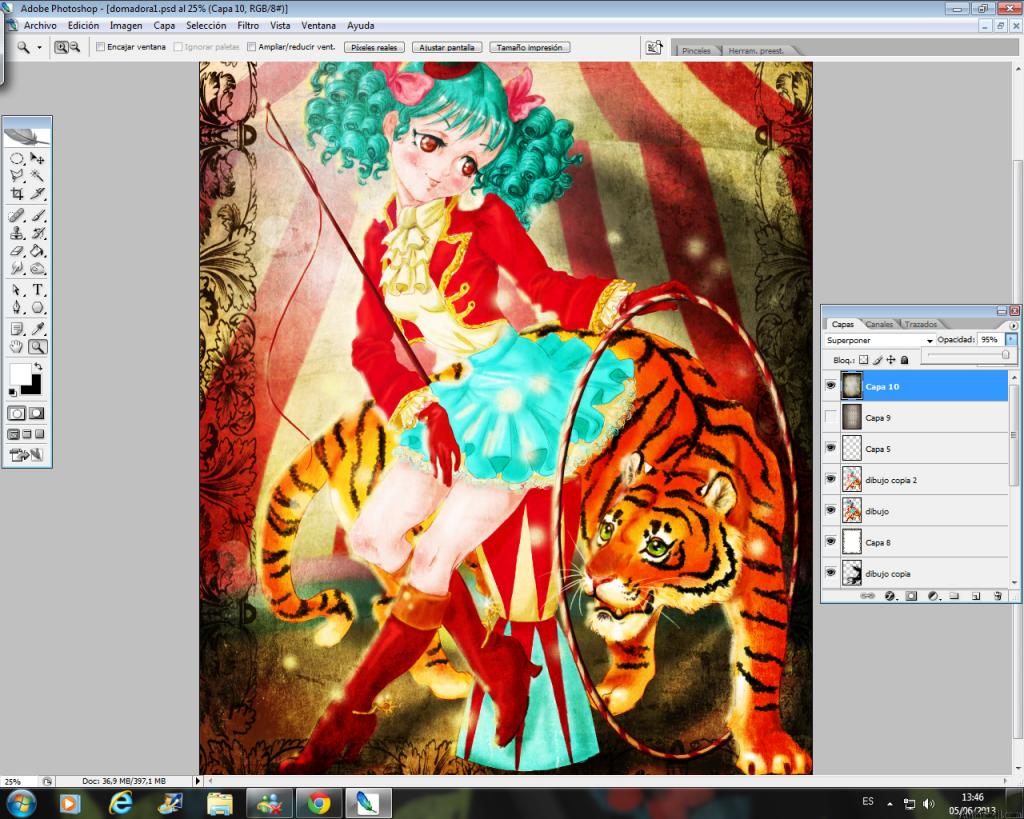Select the Healing Brush tool
This screenshot has width=1024, height=819.
tap(17, 216)
